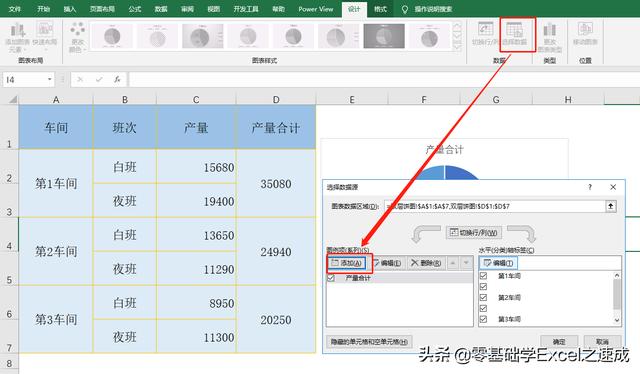Move series down with the down arrow

[466, 263]
